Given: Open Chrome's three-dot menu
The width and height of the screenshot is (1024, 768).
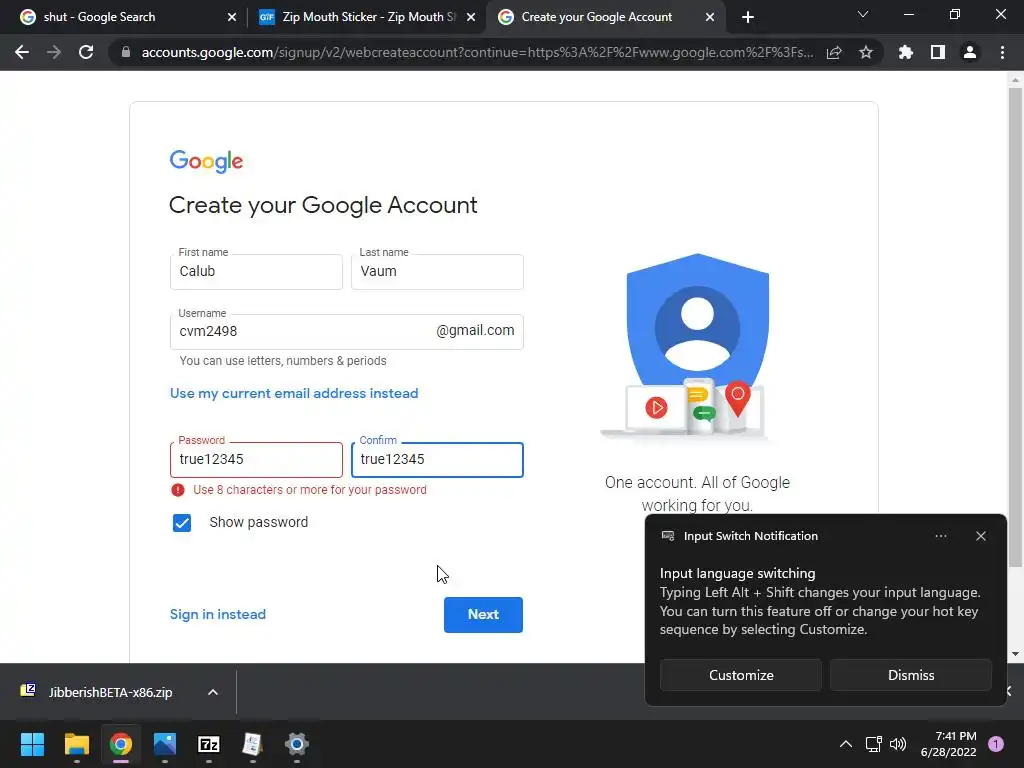Looking at the screenshot, I should [1002, 52].
